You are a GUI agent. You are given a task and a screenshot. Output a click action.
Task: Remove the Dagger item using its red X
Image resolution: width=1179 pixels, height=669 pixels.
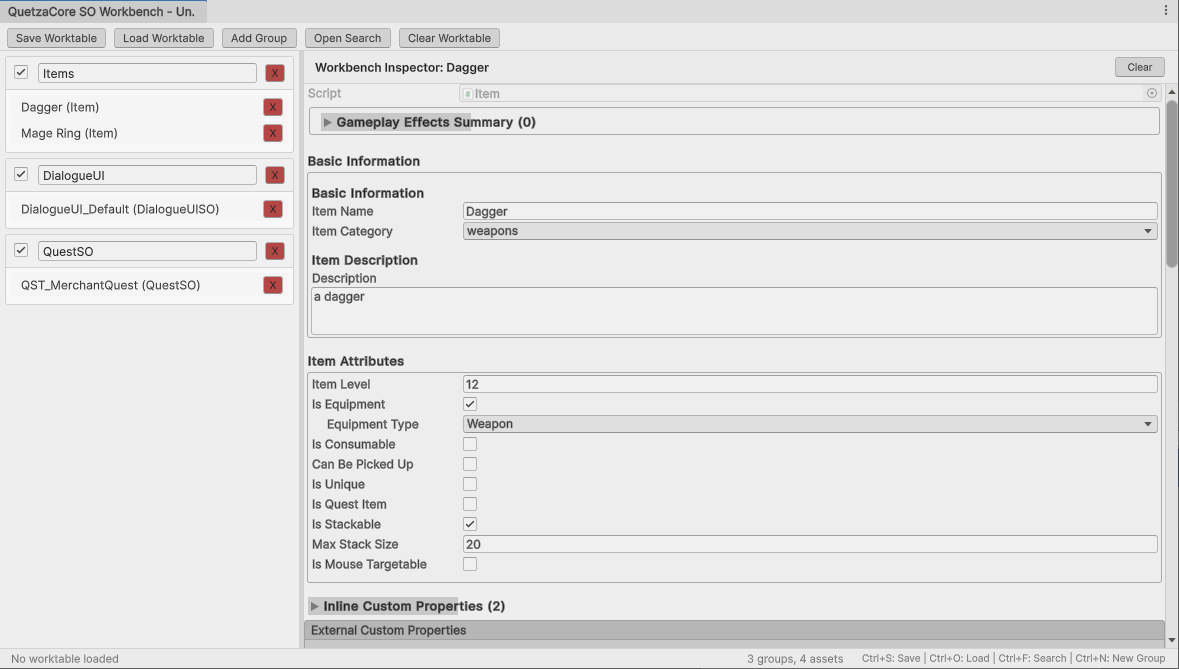click(x=272, y=107)
